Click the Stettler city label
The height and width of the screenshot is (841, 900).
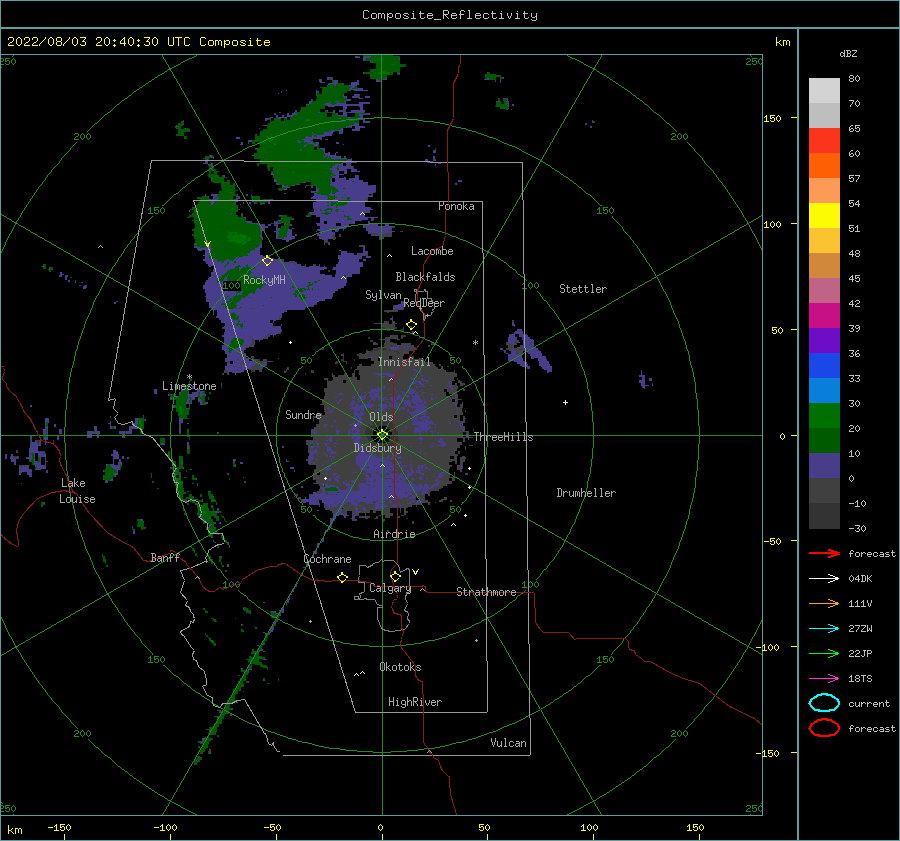[x=583, y=289]
